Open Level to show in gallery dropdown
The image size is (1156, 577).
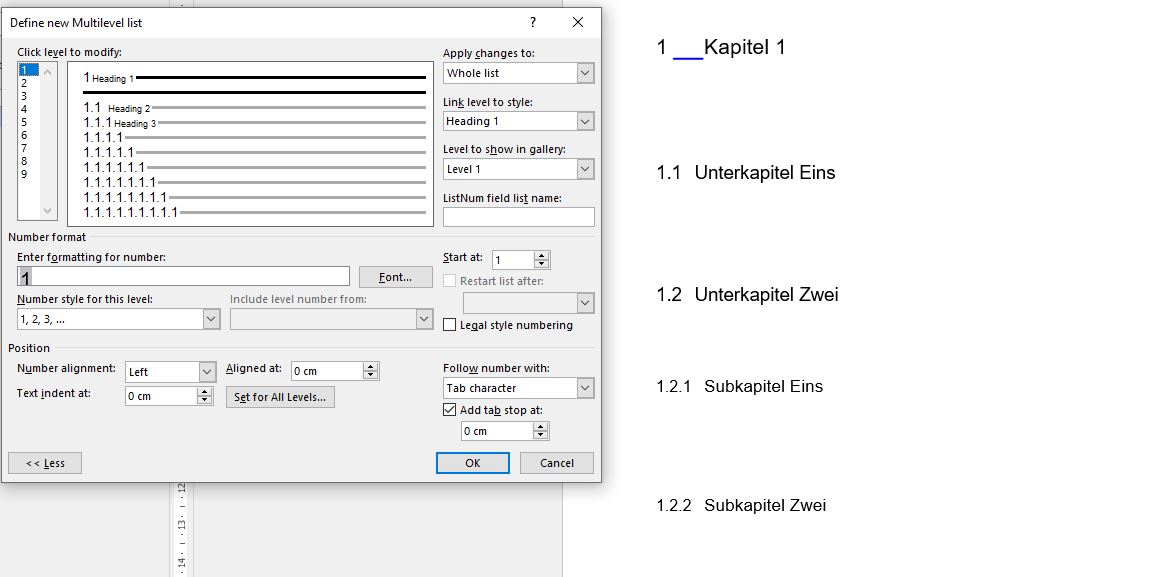[x=585, y=169]
